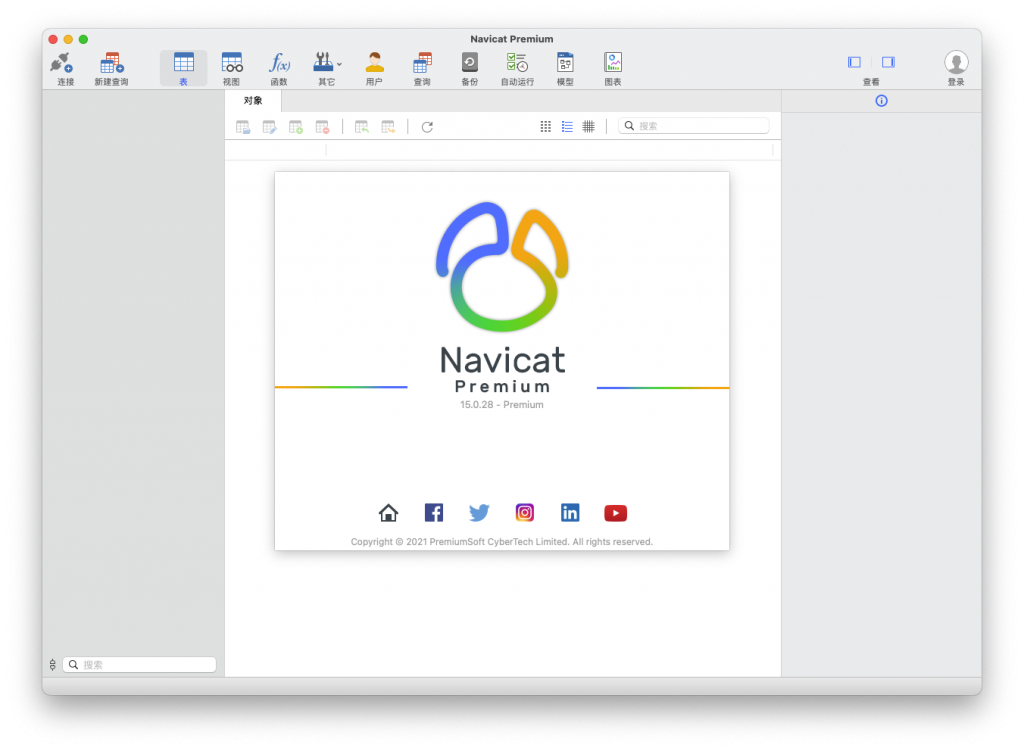Image resolution: width=1024 pixels, height=751 pixels.
Task: Select the 表 table button
Action: (184, 69)
